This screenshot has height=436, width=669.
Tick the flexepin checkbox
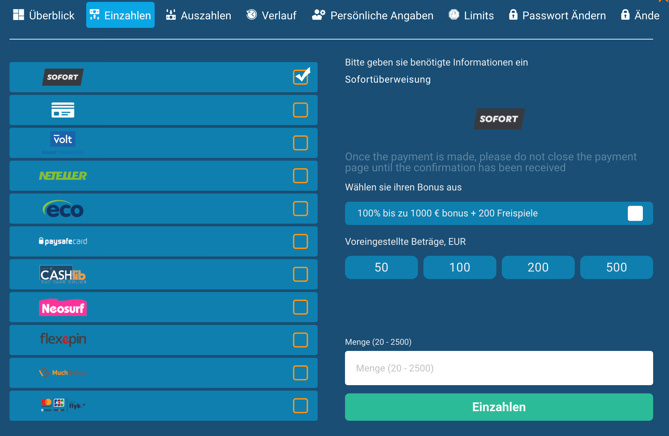pos(300,340)
